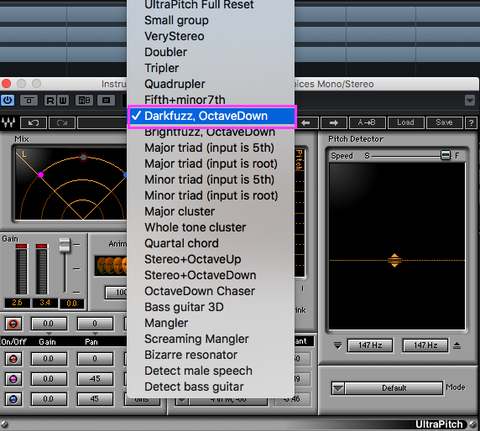
Task: Open help with the question mark button
Action: click(471, 123)
